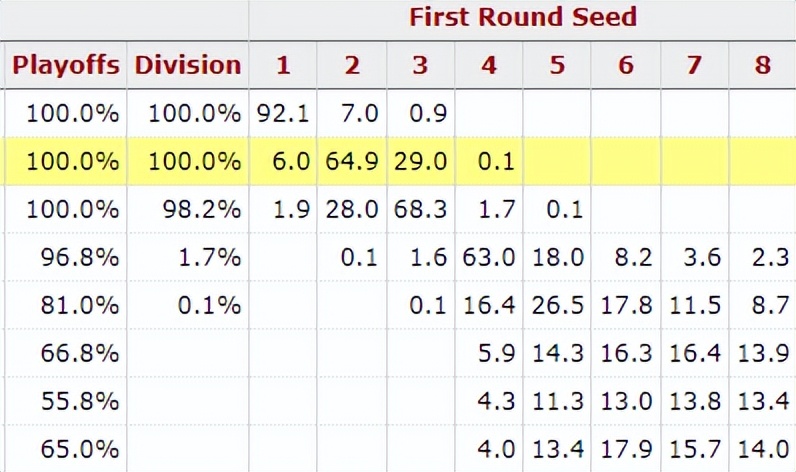This screenshot has height=472, width=796.
Task: Click seed column header 6
Action: [x=626, y=66]
